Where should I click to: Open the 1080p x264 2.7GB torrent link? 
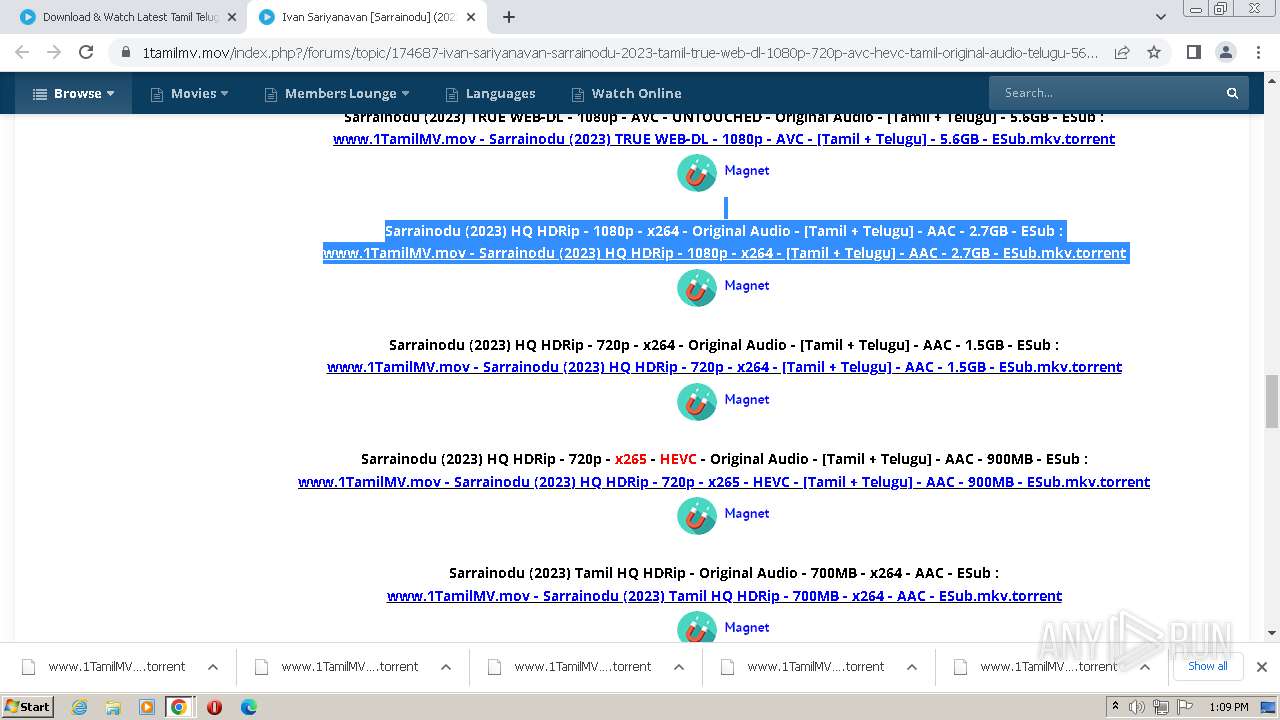pyautogui.click(x=725, y=253)
